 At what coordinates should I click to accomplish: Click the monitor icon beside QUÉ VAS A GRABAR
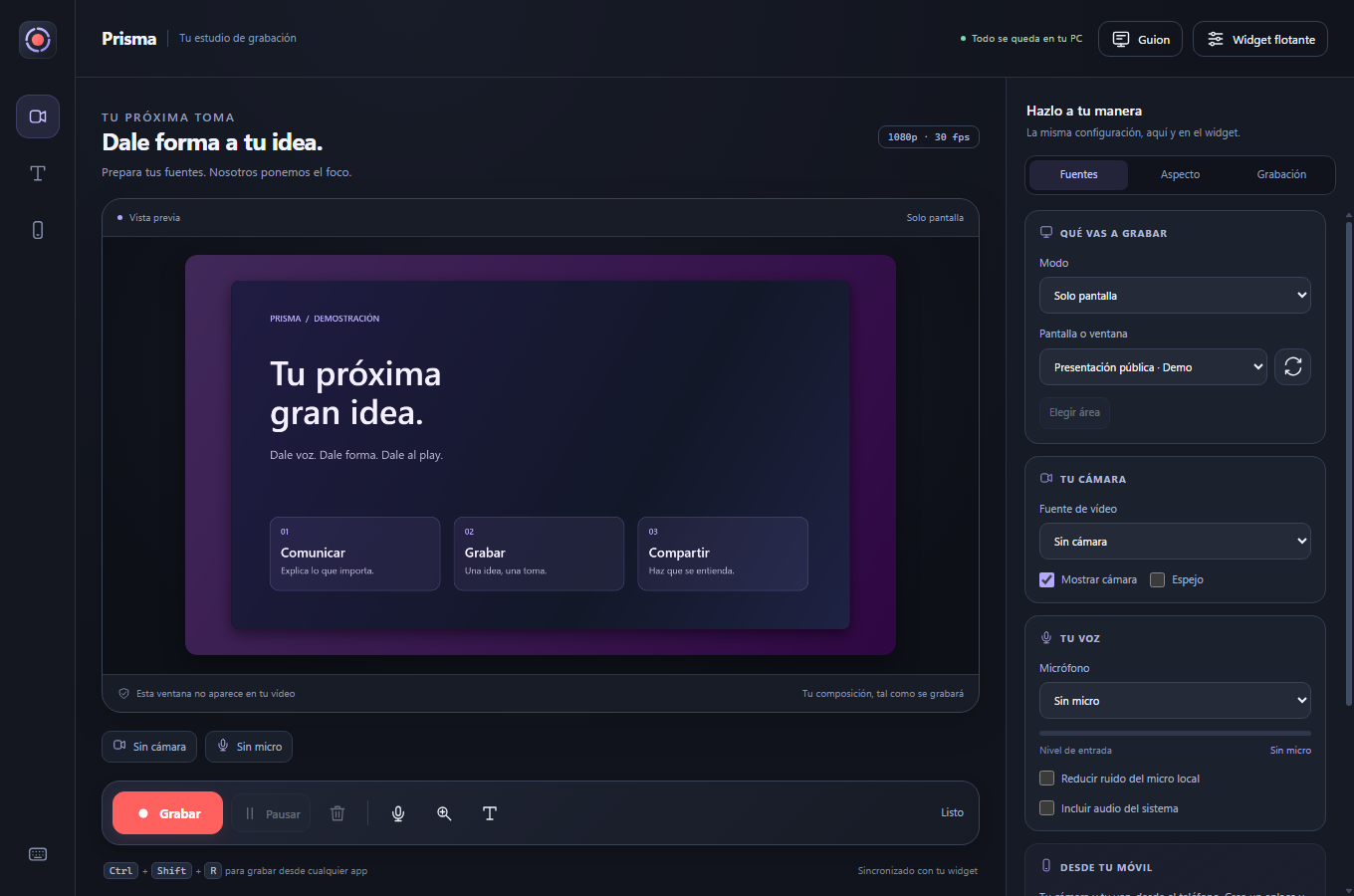[x=1046, y=232]
